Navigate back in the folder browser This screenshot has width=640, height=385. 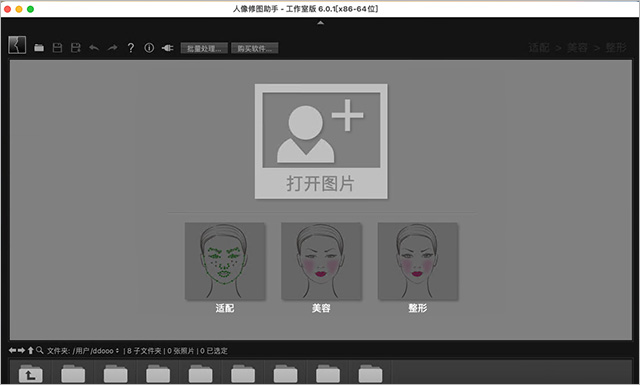pos(12,350)
